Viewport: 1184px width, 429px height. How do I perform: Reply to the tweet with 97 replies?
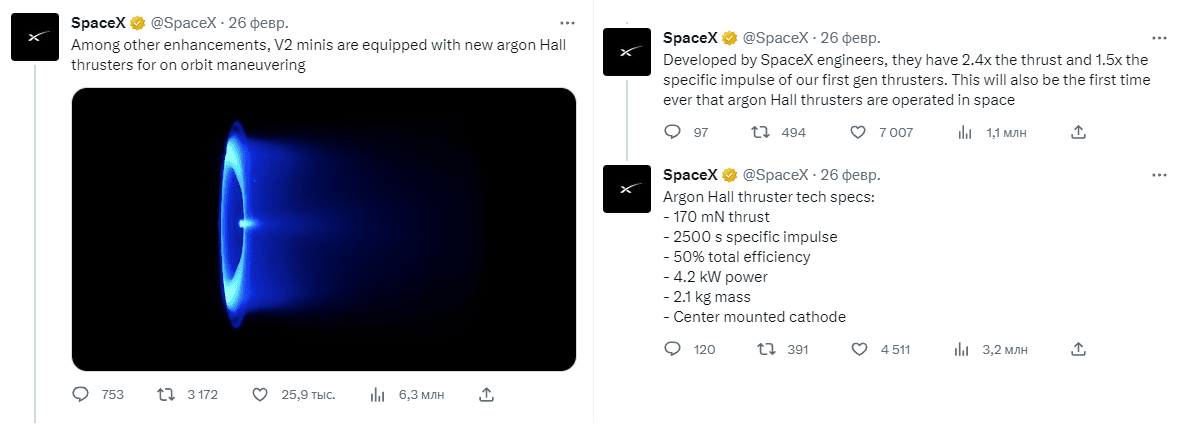coord(673,132)
